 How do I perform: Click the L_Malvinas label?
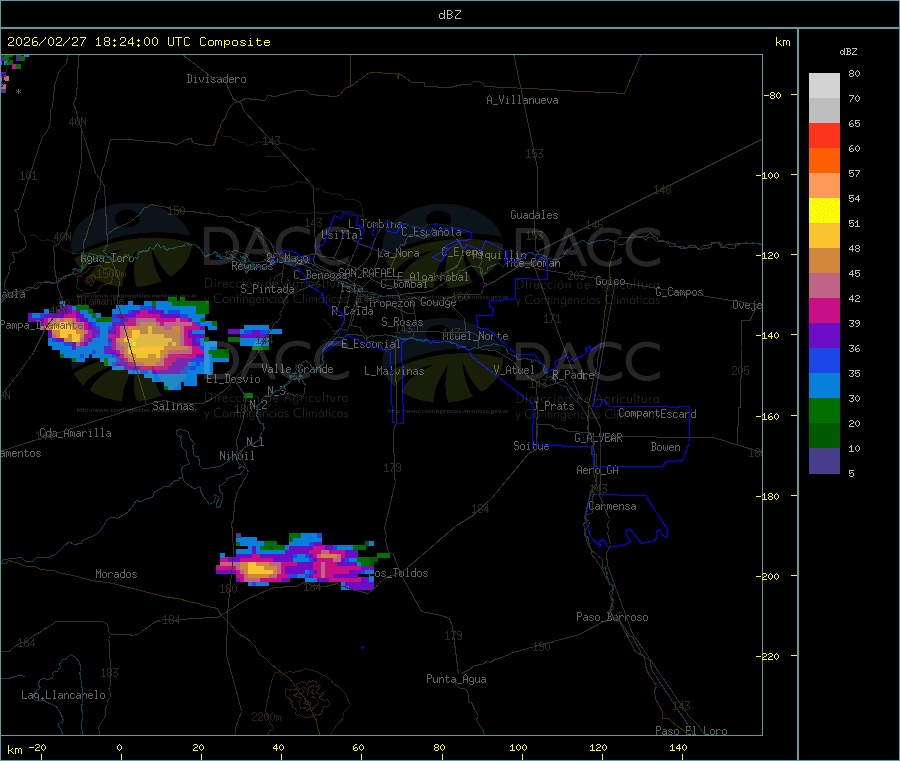[x=394, y=371]
